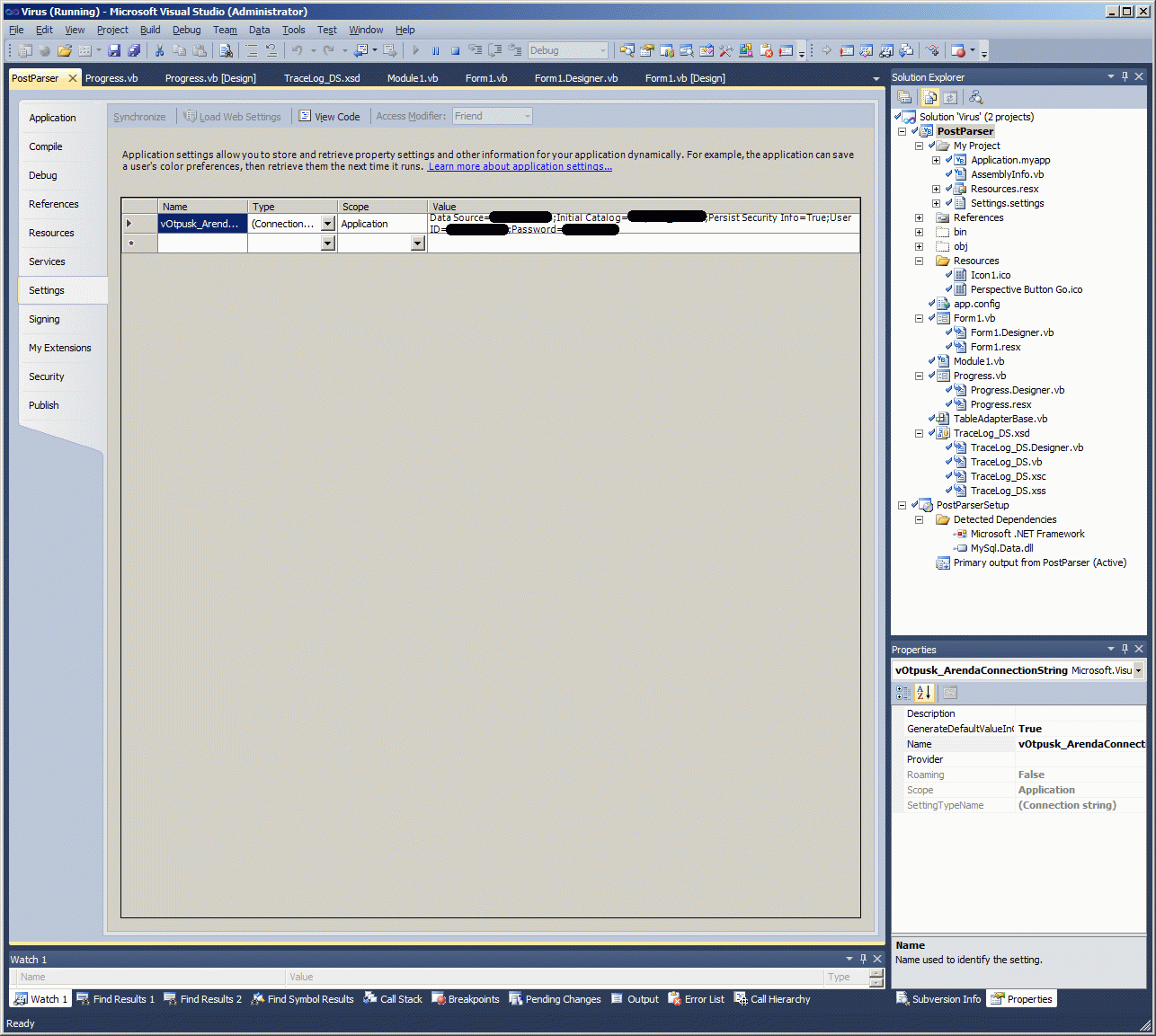Open the Debug menu
Viewport: 1156px width, 1036px height.
pyautogui.click(x=187, y=30)
